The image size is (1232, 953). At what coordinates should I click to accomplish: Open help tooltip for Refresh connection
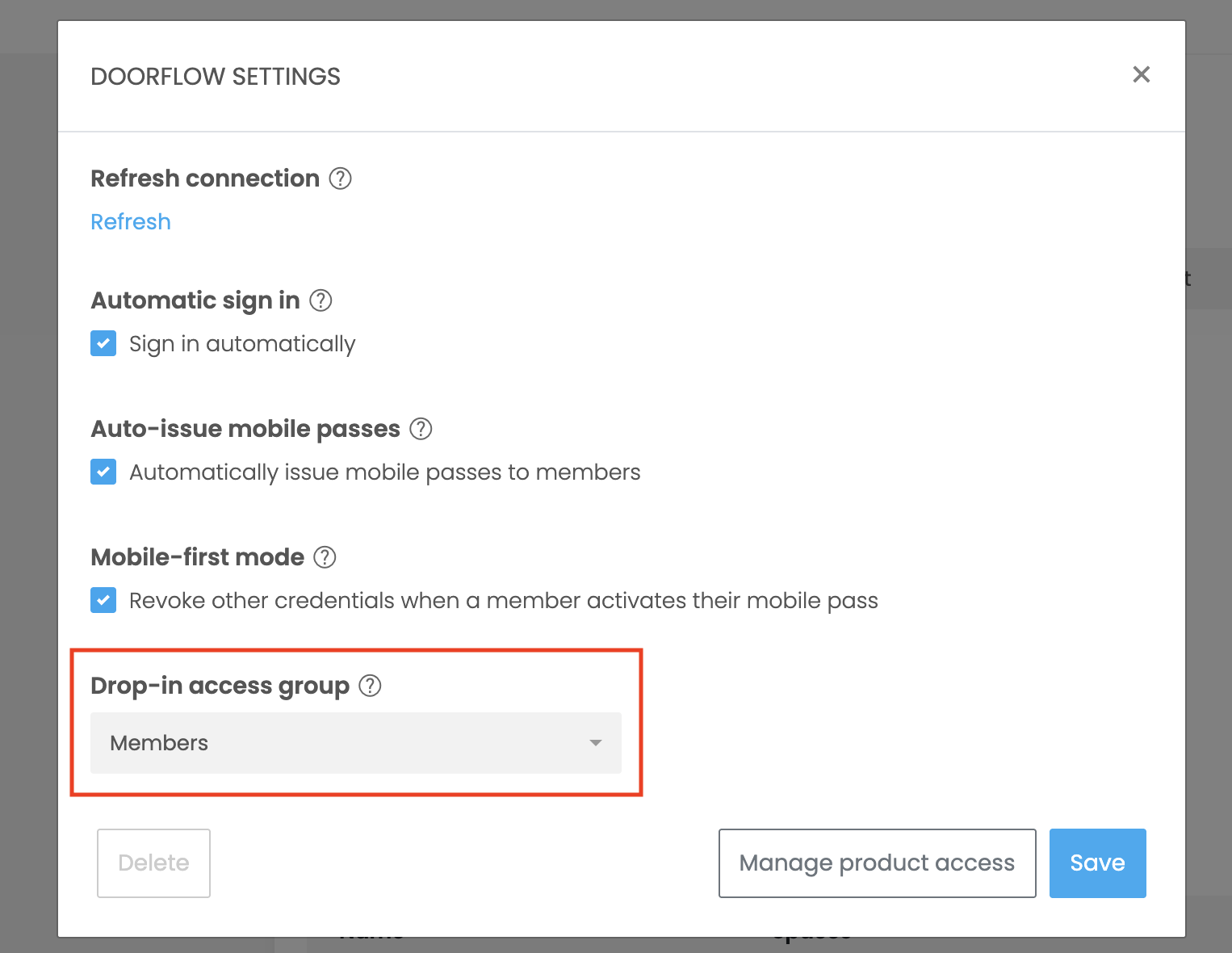tap(341, 178)
